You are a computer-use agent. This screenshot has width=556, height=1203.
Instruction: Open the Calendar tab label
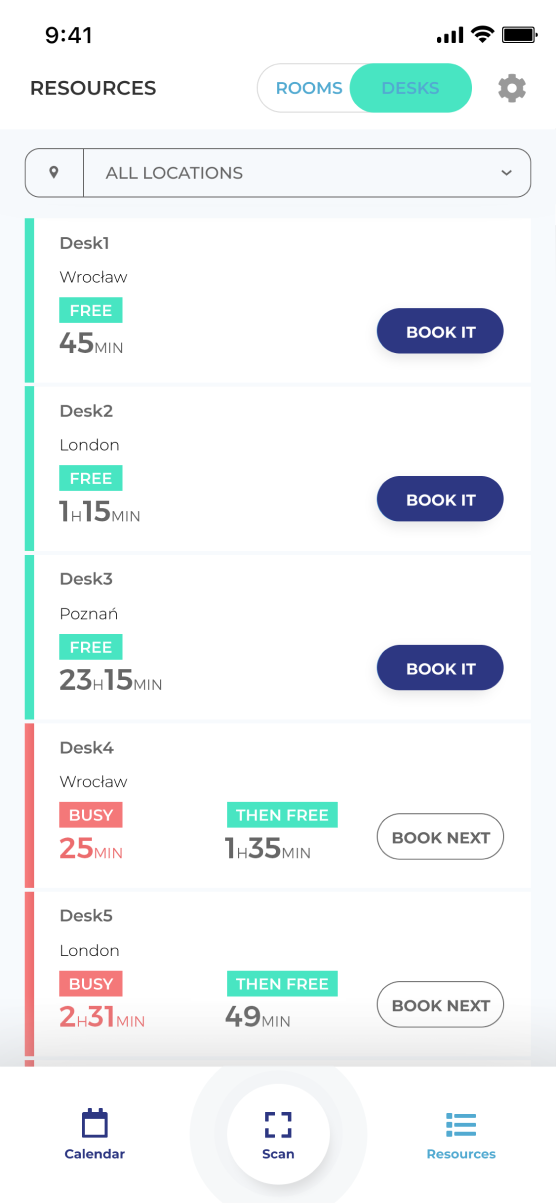(x=95, y=1154)
